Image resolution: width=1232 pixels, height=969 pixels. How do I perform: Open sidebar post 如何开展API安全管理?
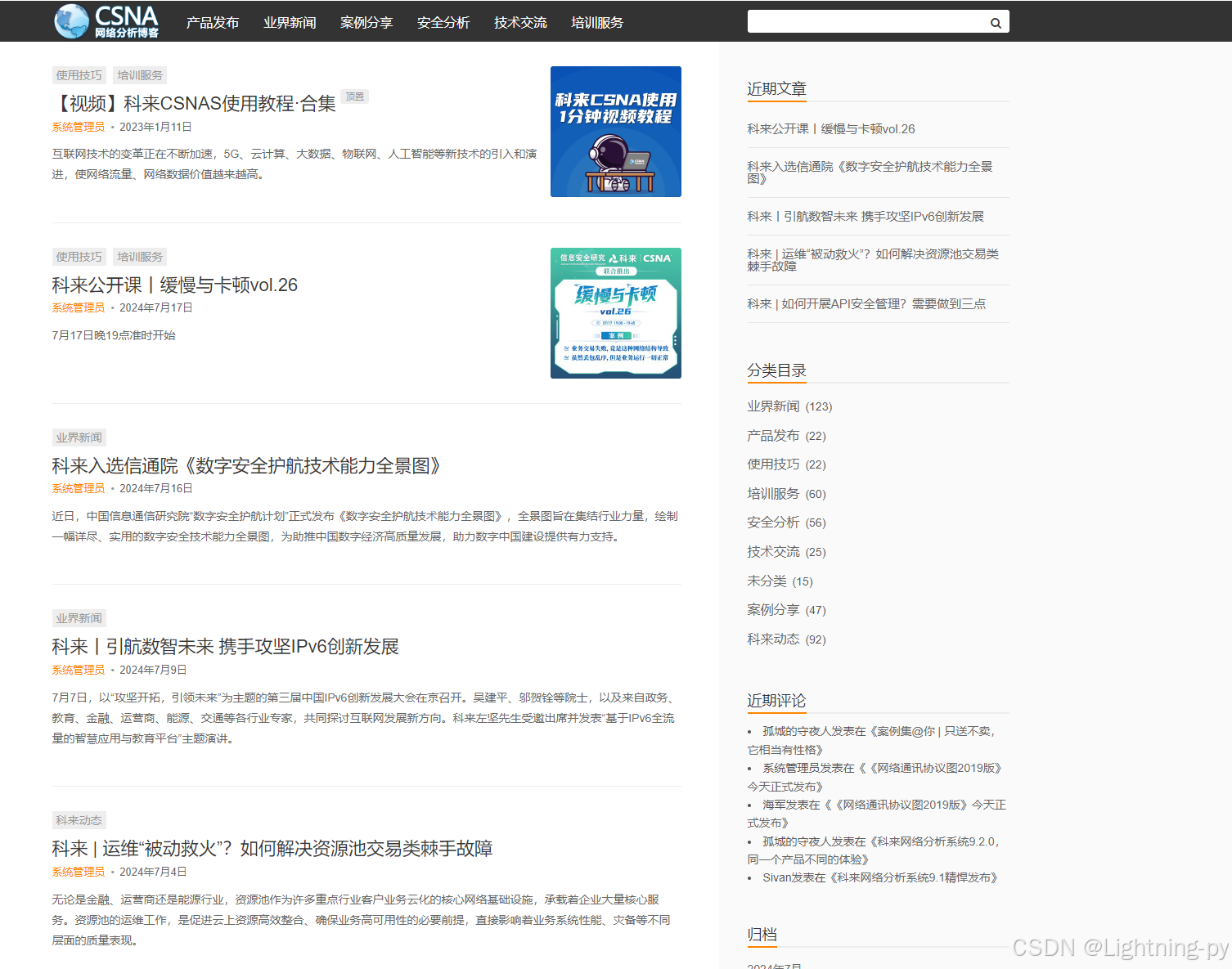866,304
